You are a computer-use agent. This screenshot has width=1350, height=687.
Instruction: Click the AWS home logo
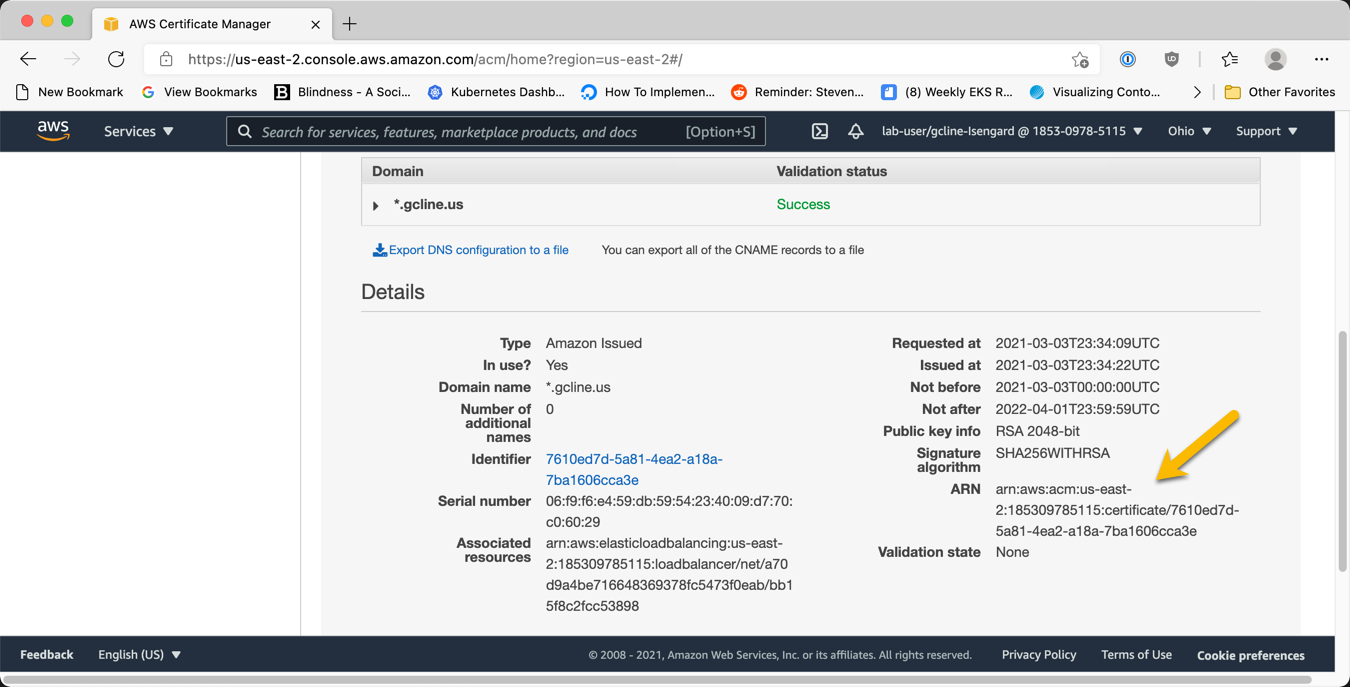coord(53,131)
